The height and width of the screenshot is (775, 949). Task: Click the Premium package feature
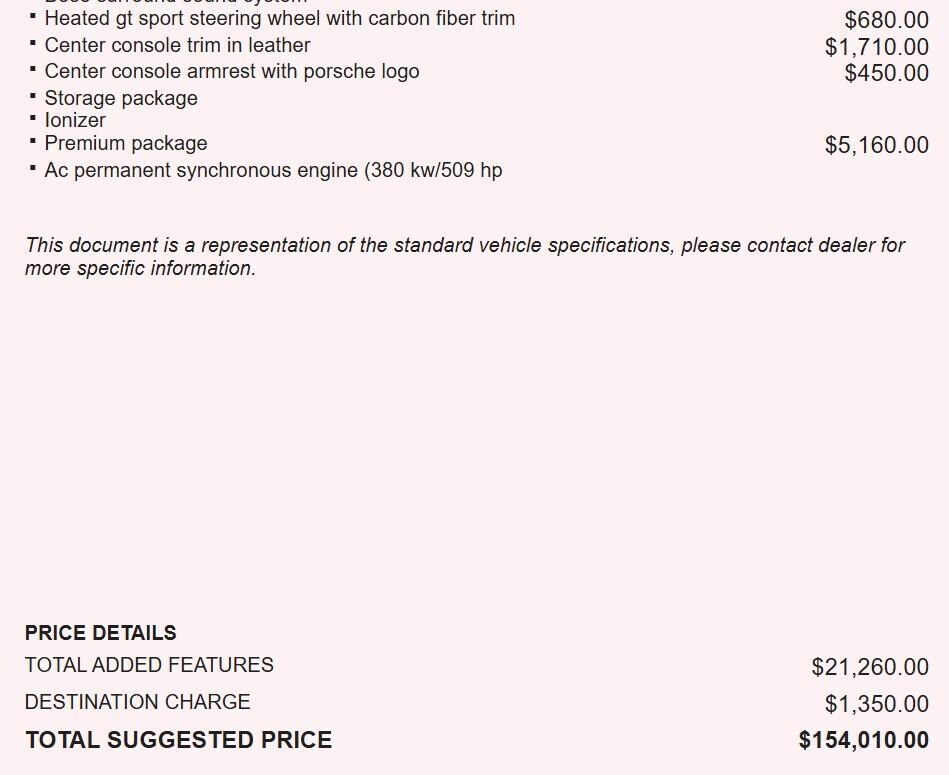126,143
